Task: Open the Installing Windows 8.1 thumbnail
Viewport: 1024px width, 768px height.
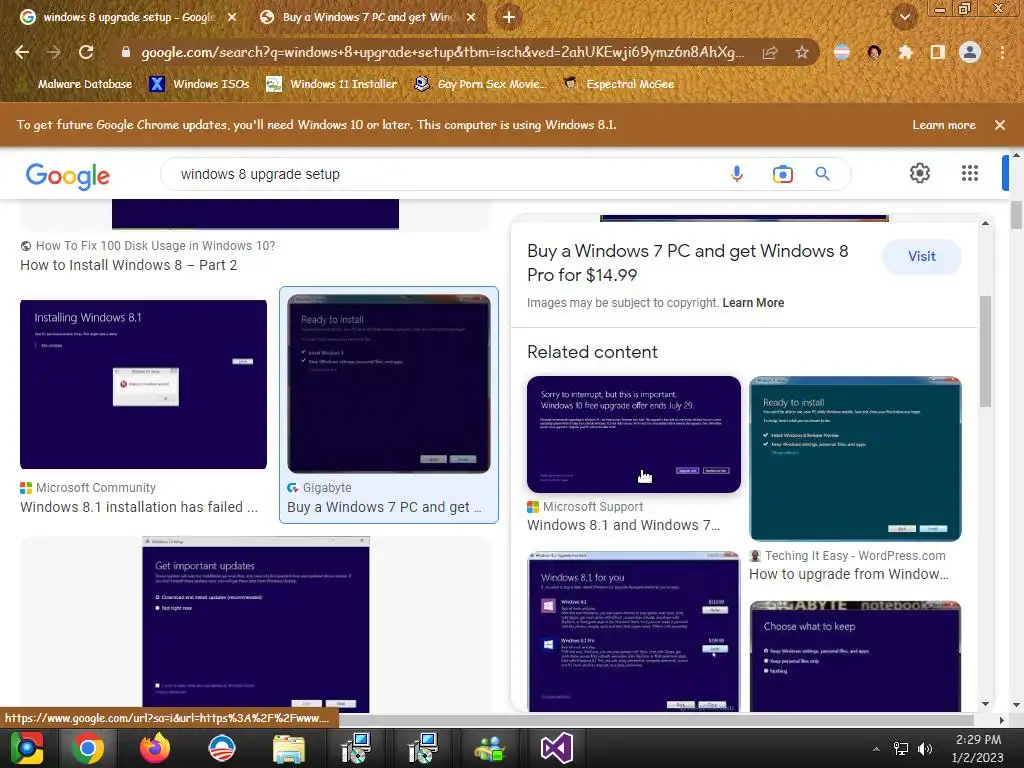Action: tap(143, 384)
